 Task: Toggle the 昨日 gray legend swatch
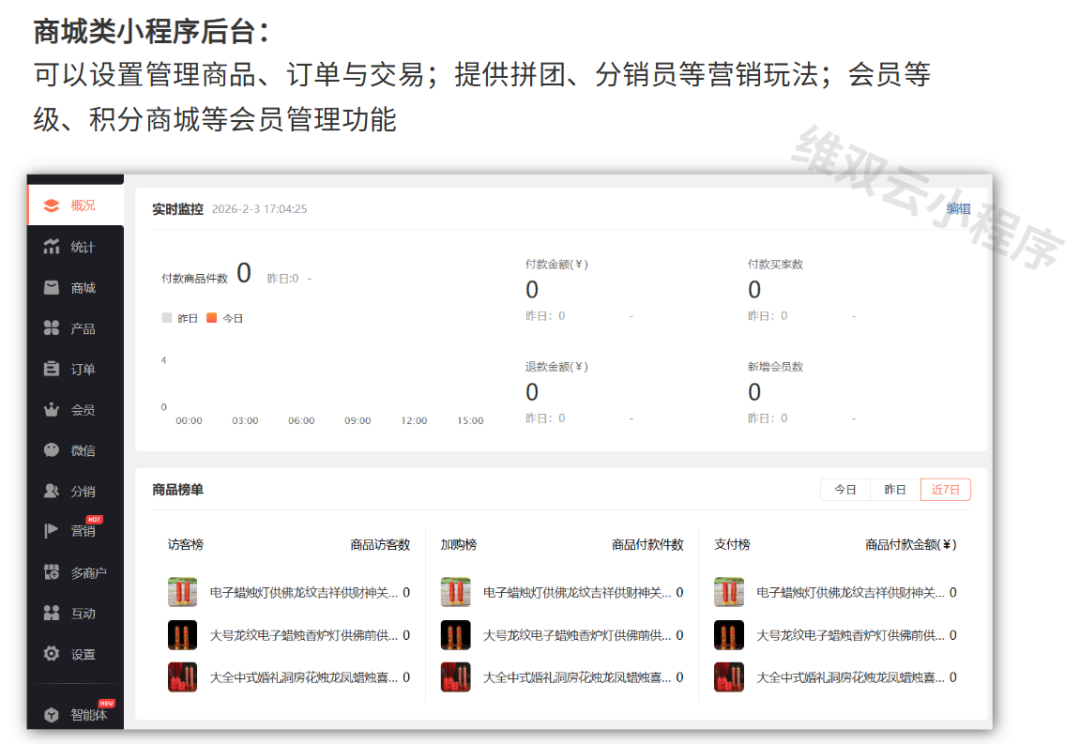(167, 318)
